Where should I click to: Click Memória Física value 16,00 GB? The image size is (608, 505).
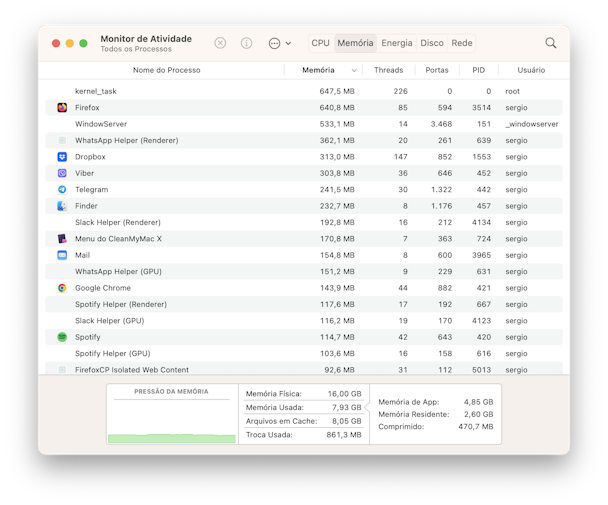click(x=344, y=394)
